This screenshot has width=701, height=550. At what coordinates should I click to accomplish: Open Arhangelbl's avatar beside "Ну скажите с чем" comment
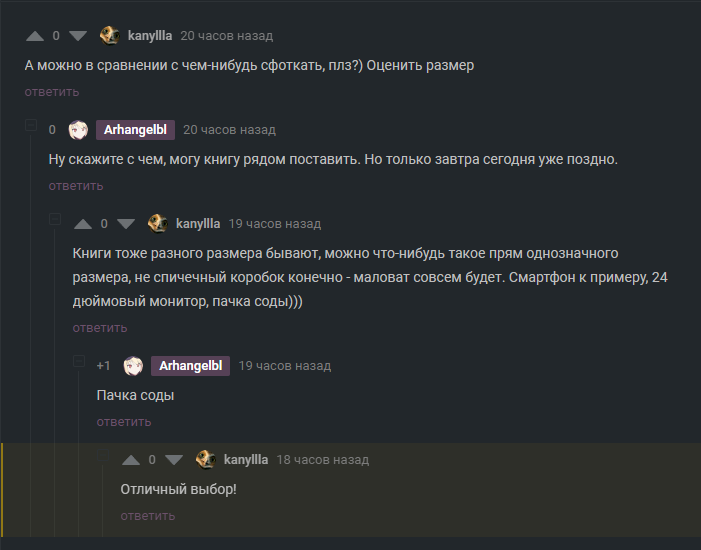click(x=78, y=130)
